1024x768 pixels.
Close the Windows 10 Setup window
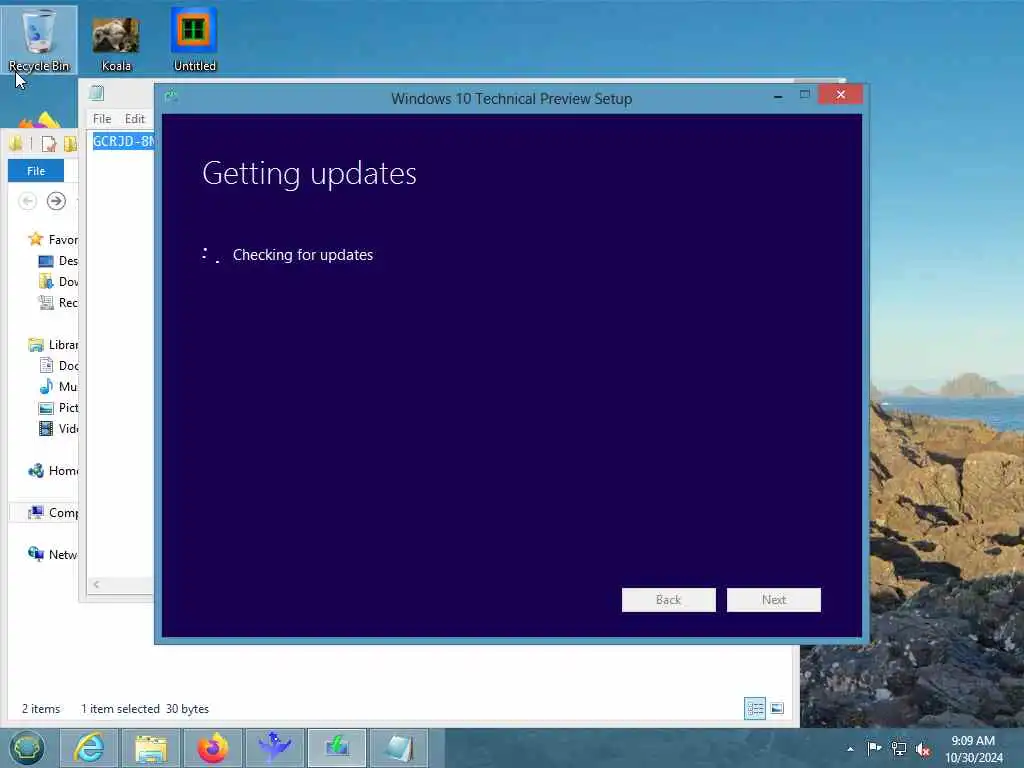click(840, 95)
